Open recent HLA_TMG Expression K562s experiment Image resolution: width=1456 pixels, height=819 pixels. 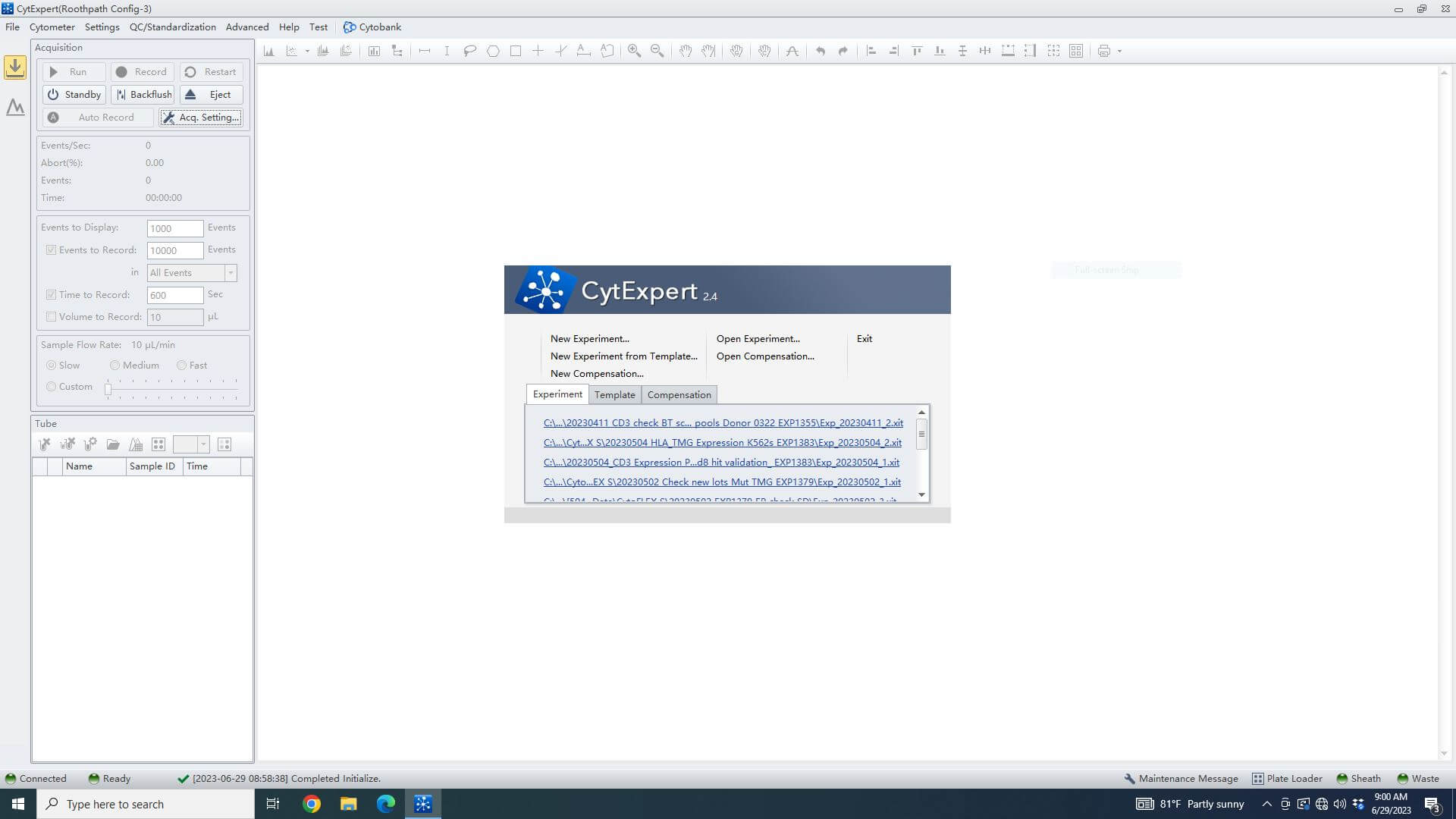[722, 443]
